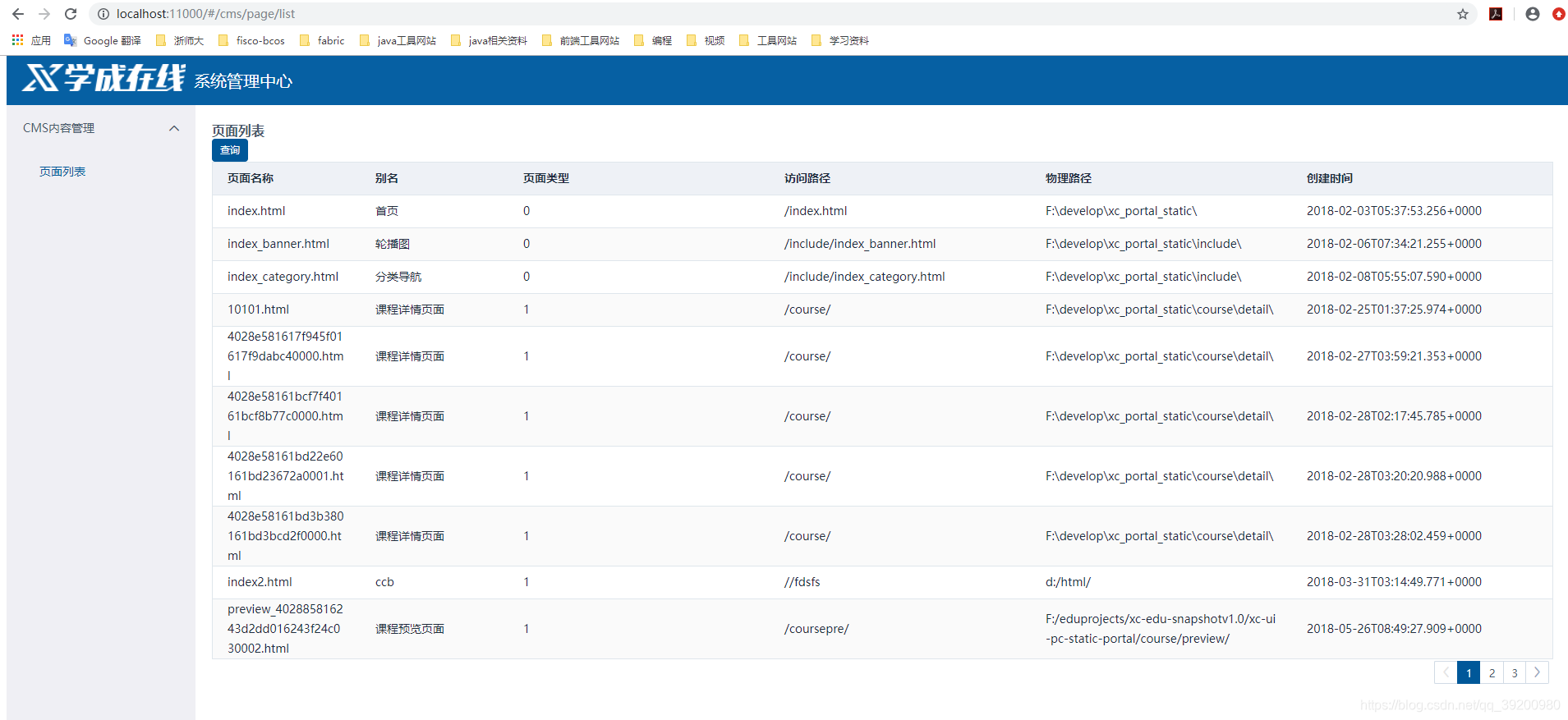Click the 轮播图 alias cell

coord(393,244)
